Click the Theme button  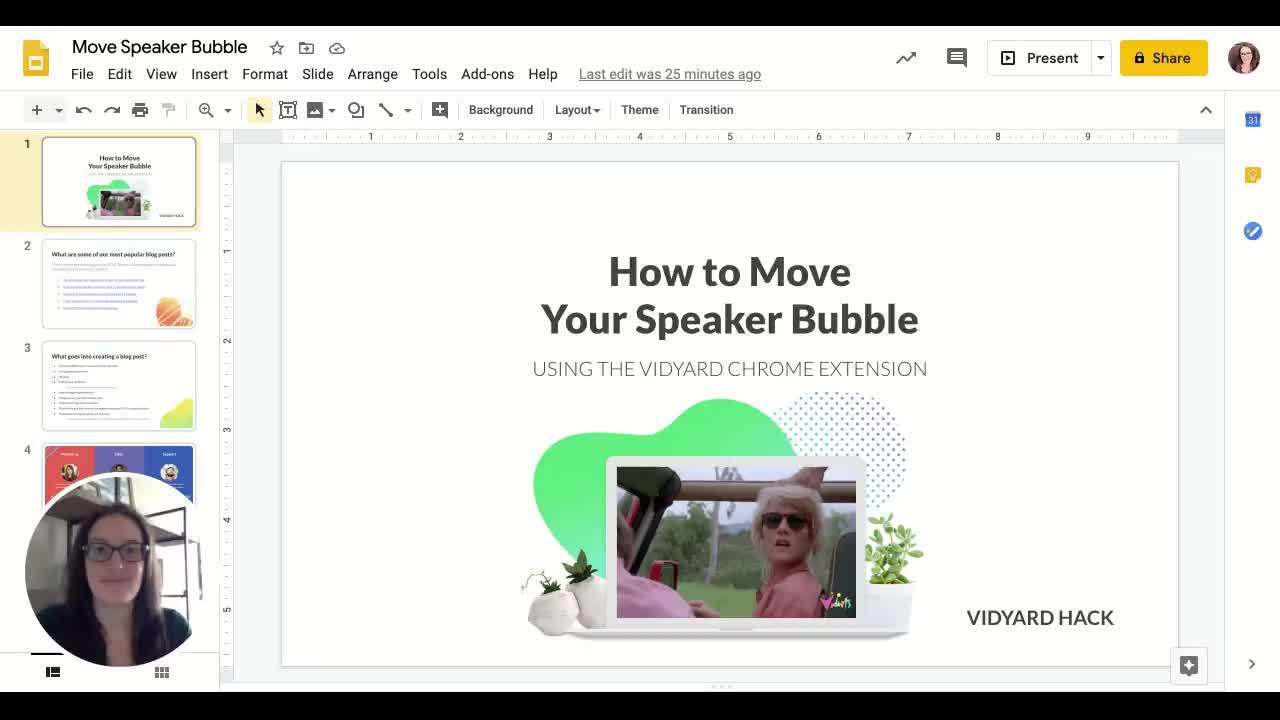[x=640, y=110]
